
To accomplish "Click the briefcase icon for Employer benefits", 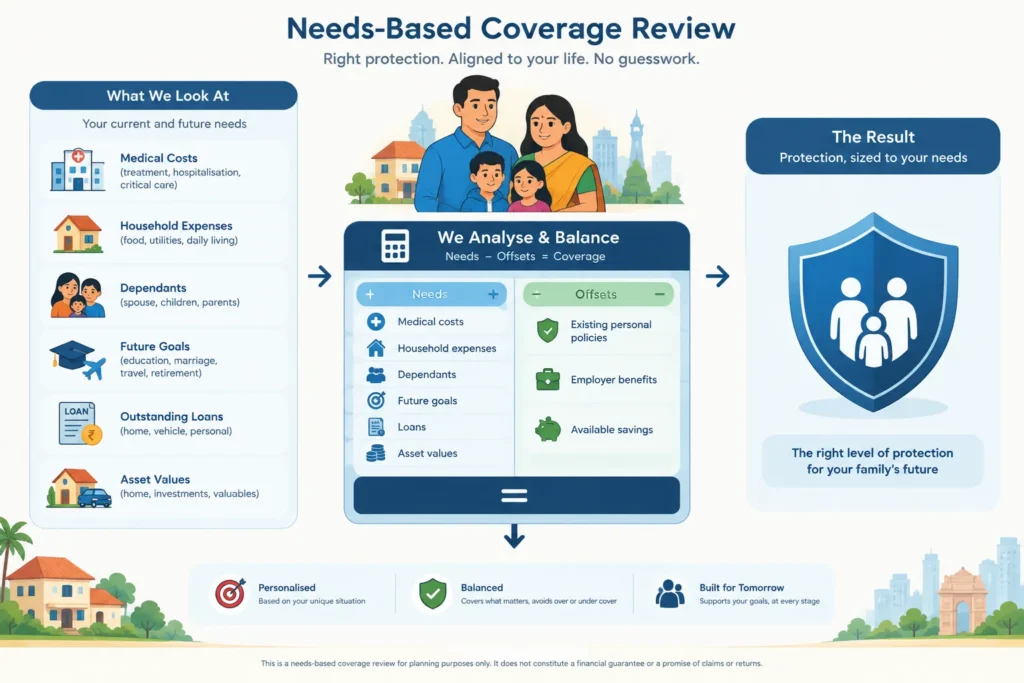I will pos(547,379).
